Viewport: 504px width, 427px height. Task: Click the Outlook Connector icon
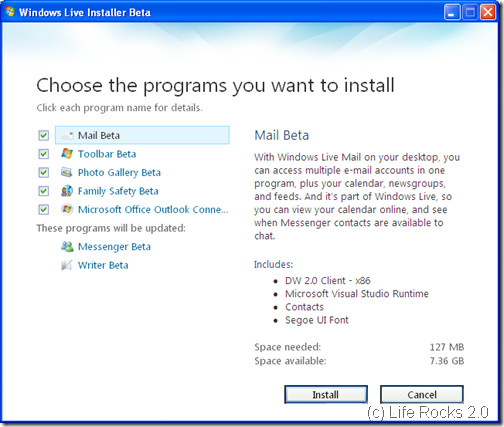click(67, 209)
